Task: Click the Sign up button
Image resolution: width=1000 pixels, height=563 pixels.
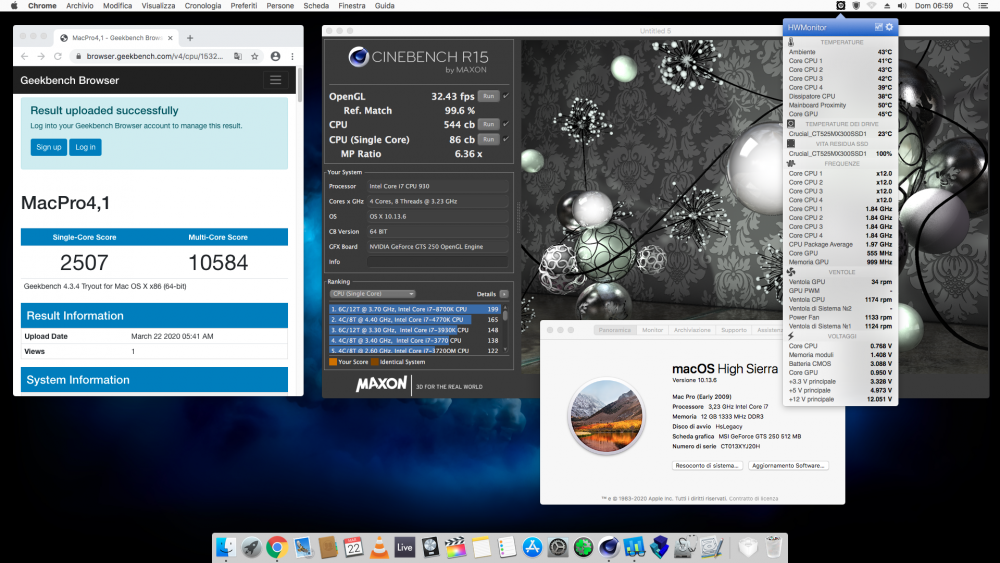Action: pyautogui.click(x=48, y=147)
